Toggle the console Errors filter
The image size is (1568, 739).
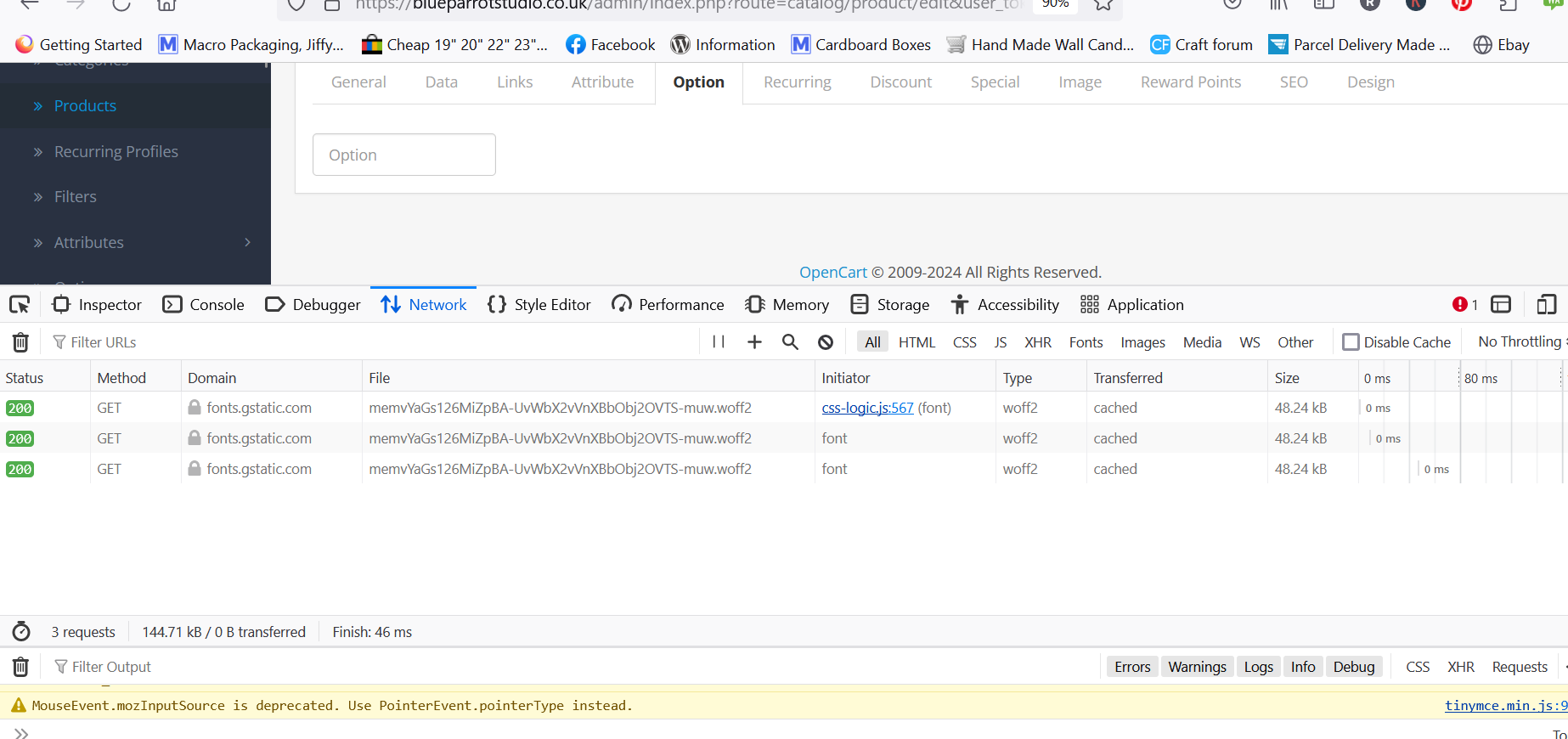pyautogui.click(x=1132, y=667)
